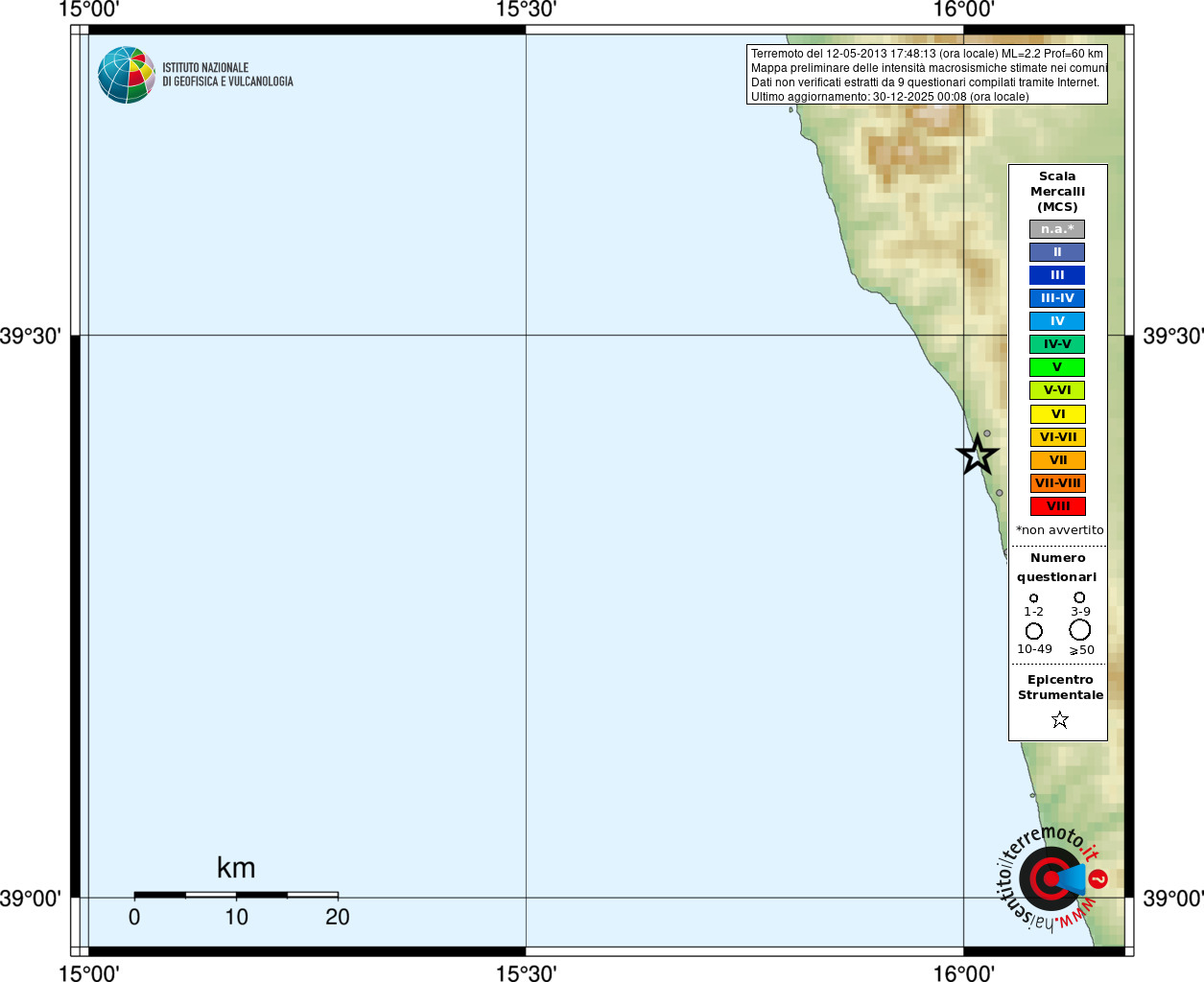Click the intensity IV legend swatch
Image resolution: width=1204 pixels, height=982 pixels.
1057,321
